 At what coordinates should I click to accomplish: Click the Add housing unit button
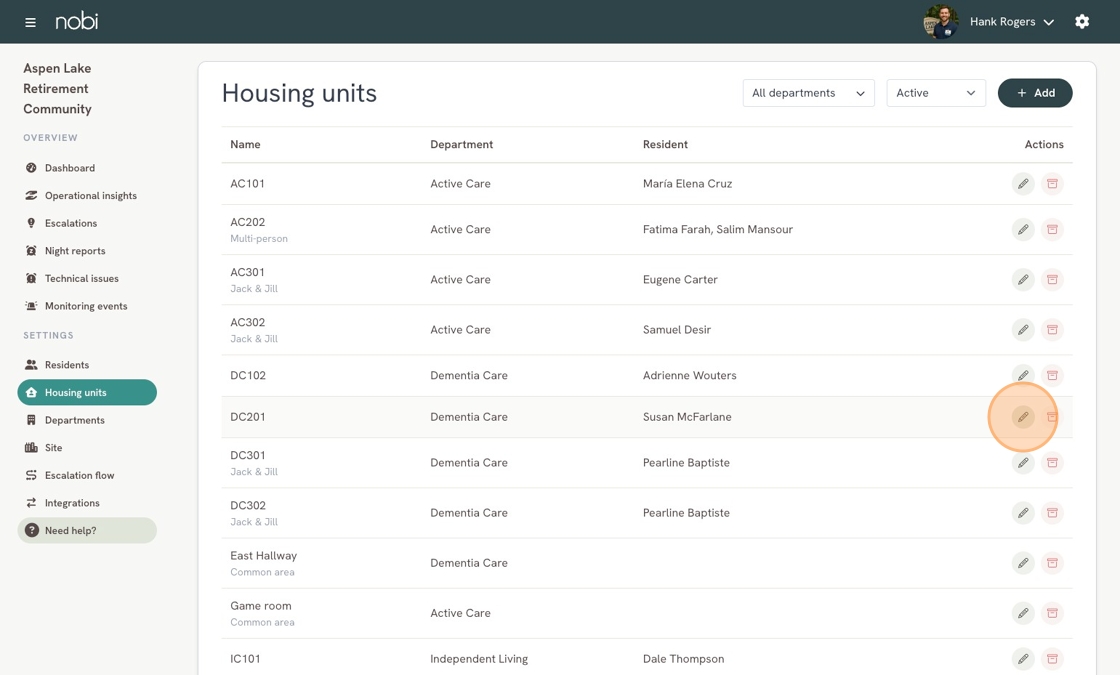click(1035, 93)
